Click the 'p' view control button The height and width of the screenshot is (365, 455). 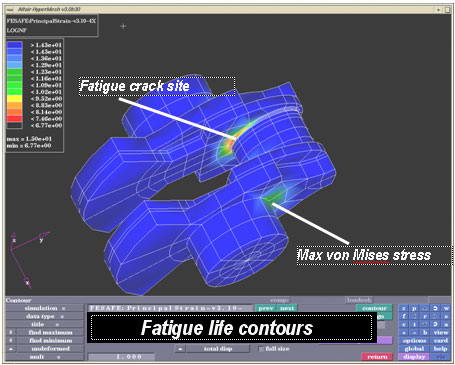pos(414,308)
